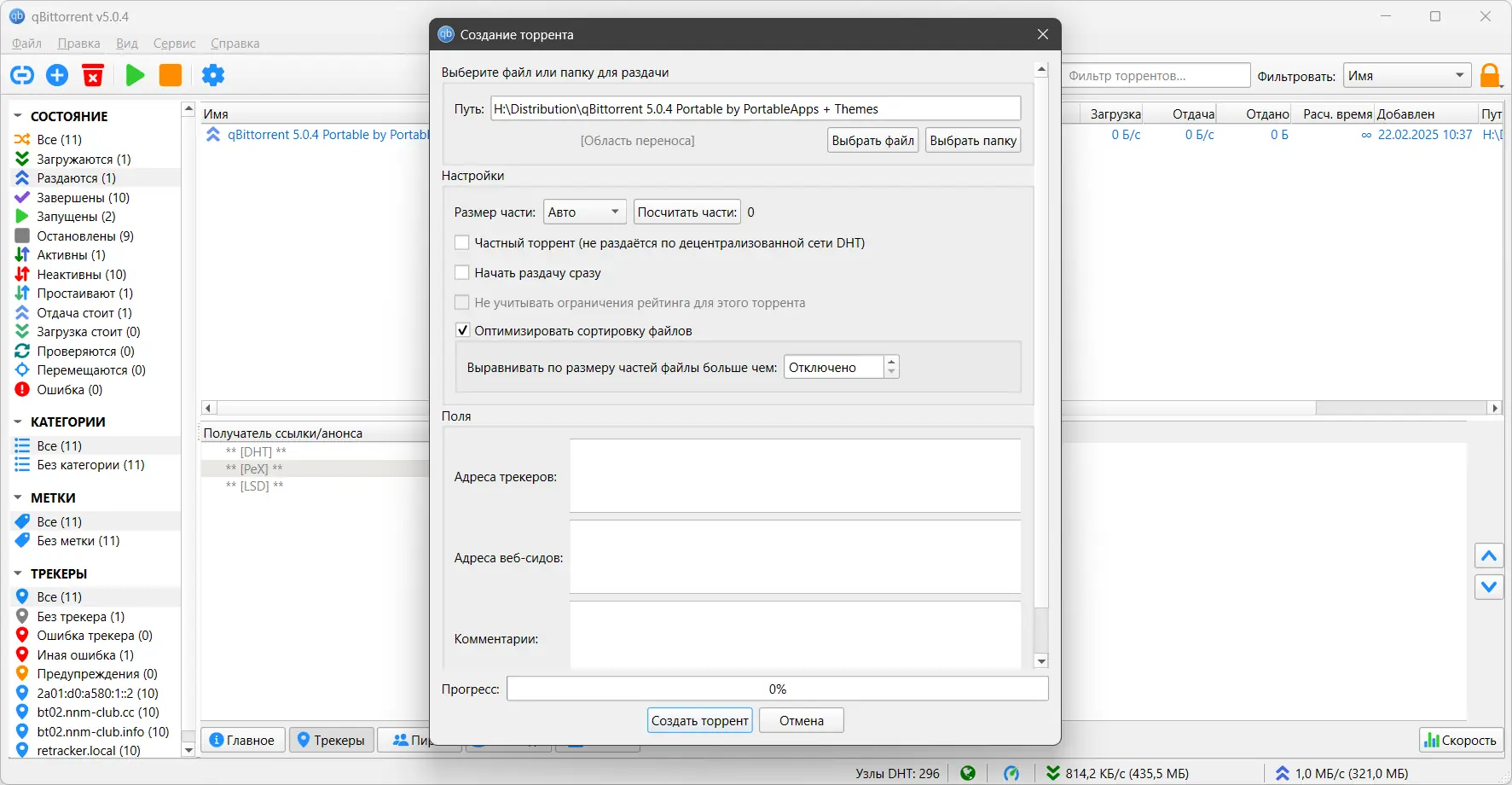Click the red delete torrent icon
1512x785 pixels.
tap(93, 75)
